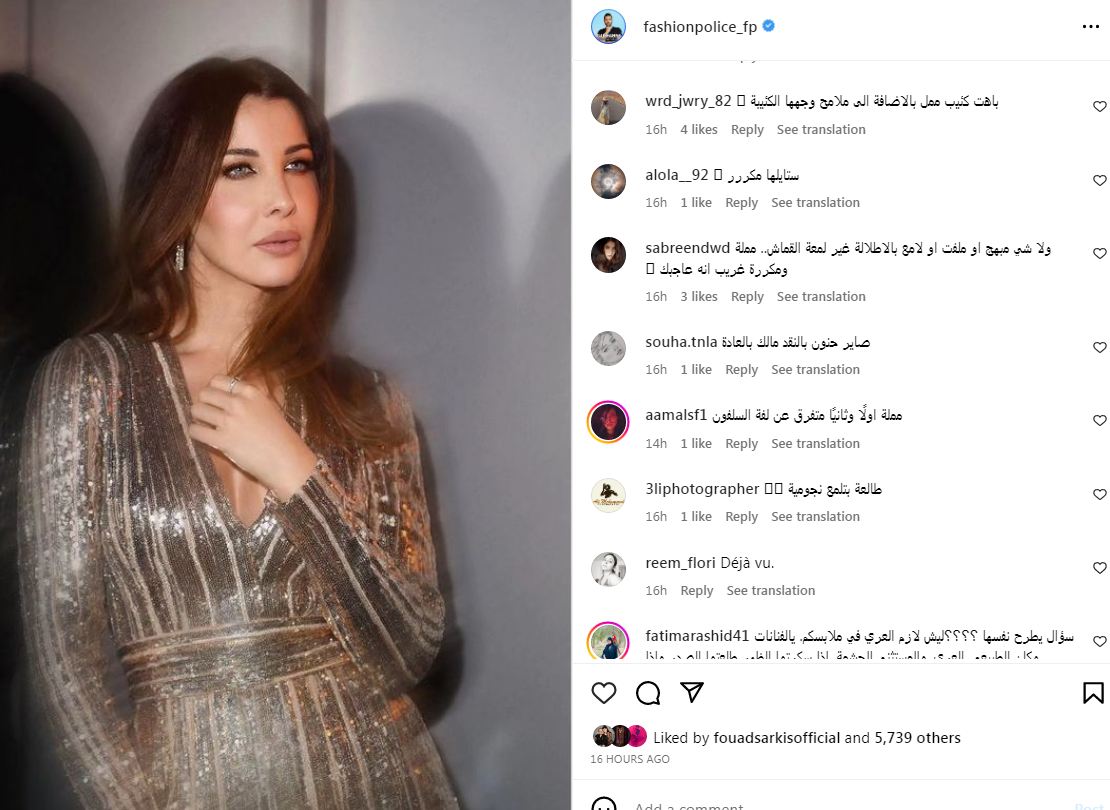The image size is (1110, 810).
Task: Like reem_flori's Déjà vu comment
Action: point(1099,568)
